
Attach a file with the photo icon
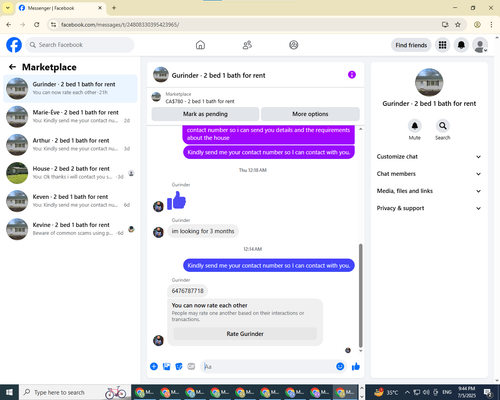pyautogui.click(x=166, y=367)
